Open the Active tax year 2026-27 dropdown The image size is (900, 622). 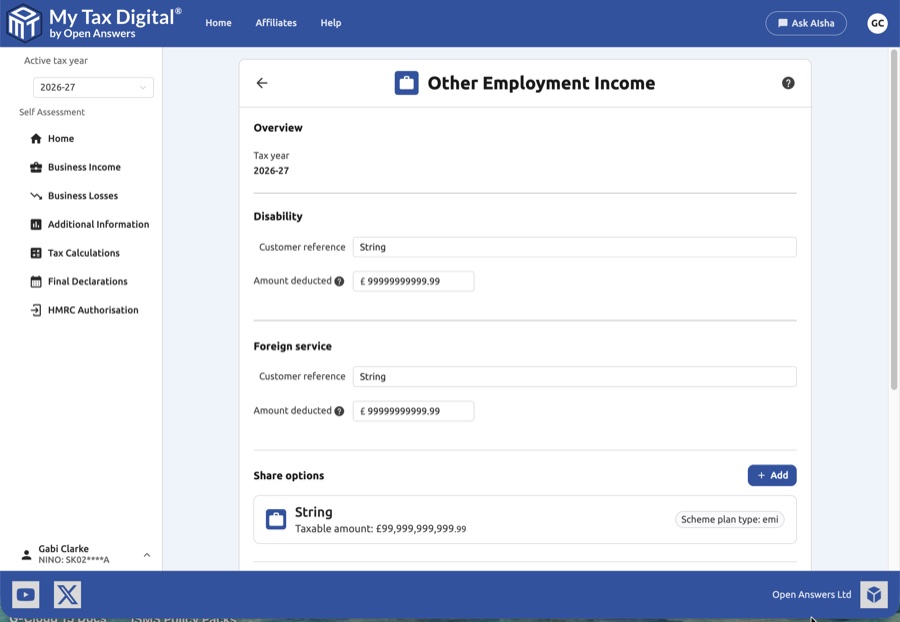point(93,87)
